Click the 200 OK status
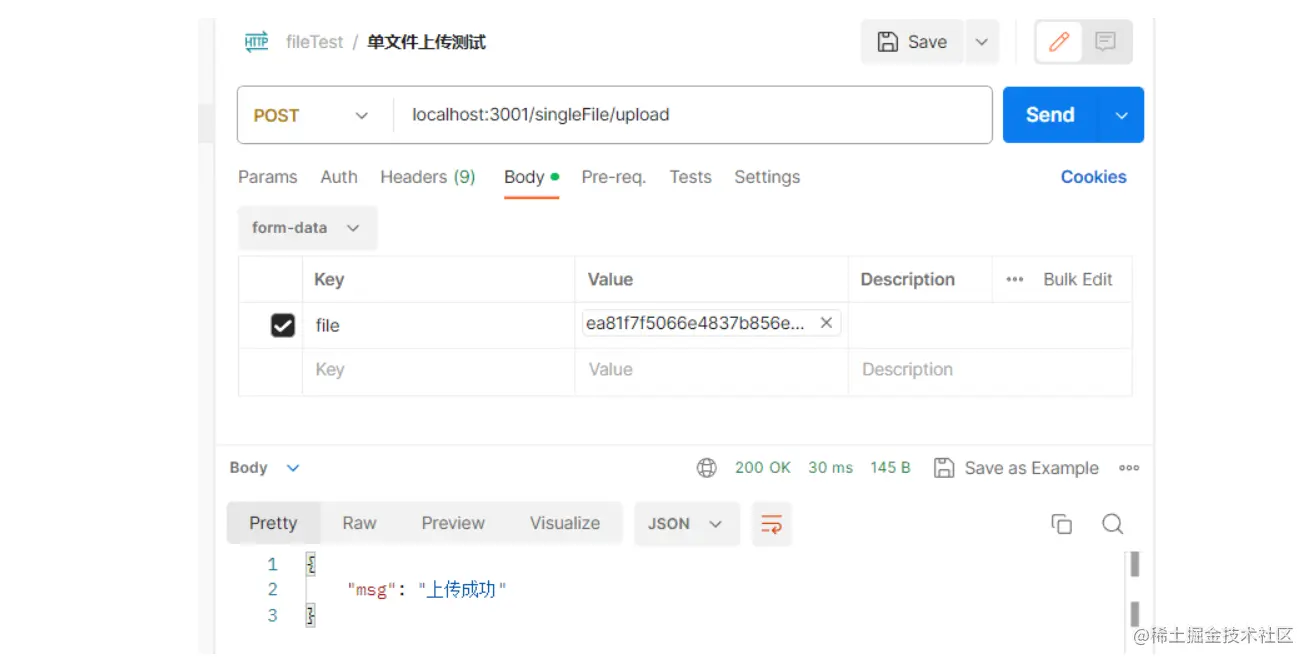 [x=763, y=468]
